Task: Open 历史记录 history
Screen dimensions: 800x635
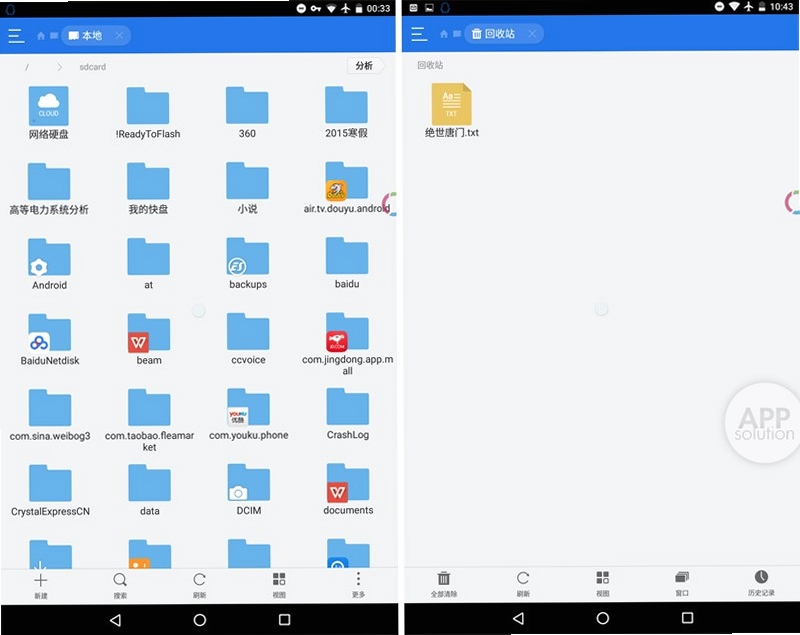Action: (761, 583)
